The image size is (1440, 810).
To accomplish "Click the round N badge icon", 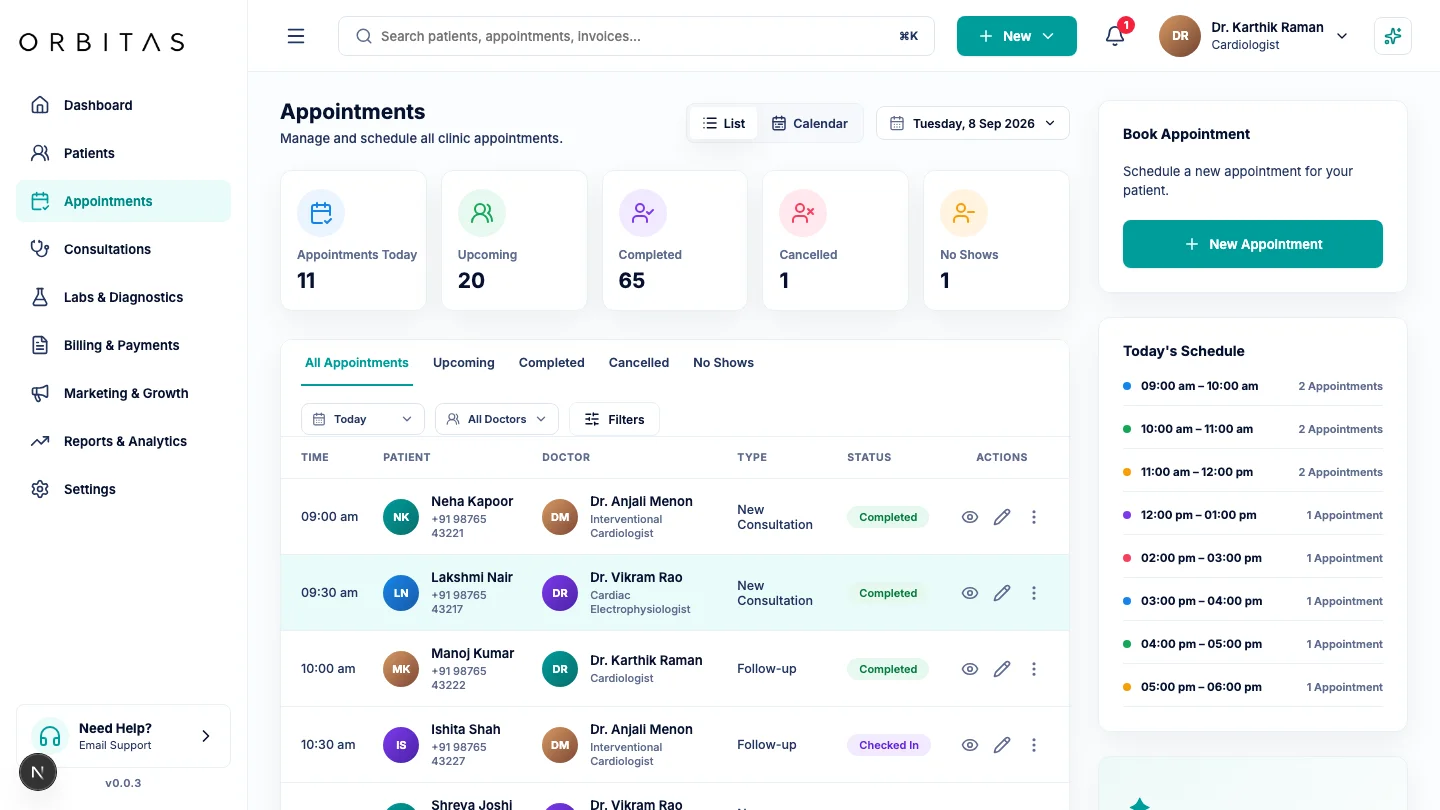I will click(x=38, y=772).
